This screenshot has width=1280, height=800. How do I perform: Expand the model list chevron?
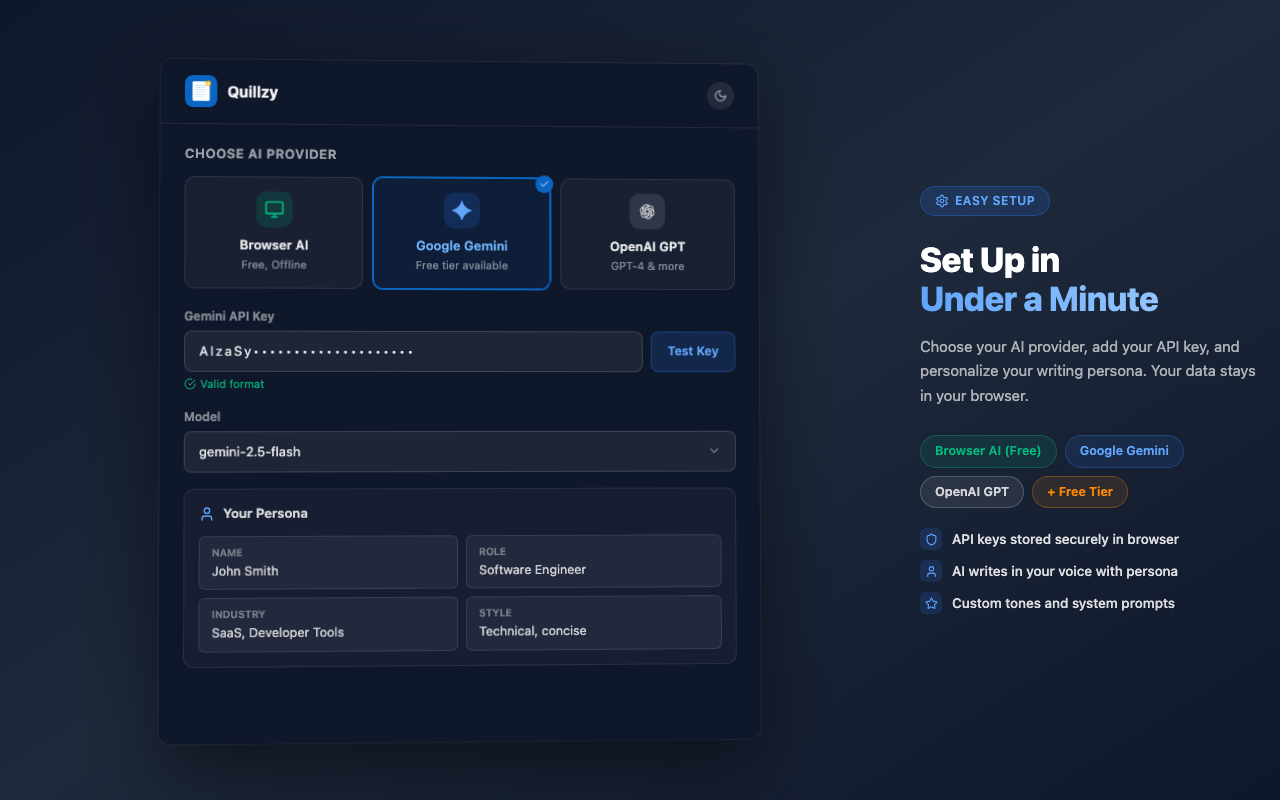point(715,451)
